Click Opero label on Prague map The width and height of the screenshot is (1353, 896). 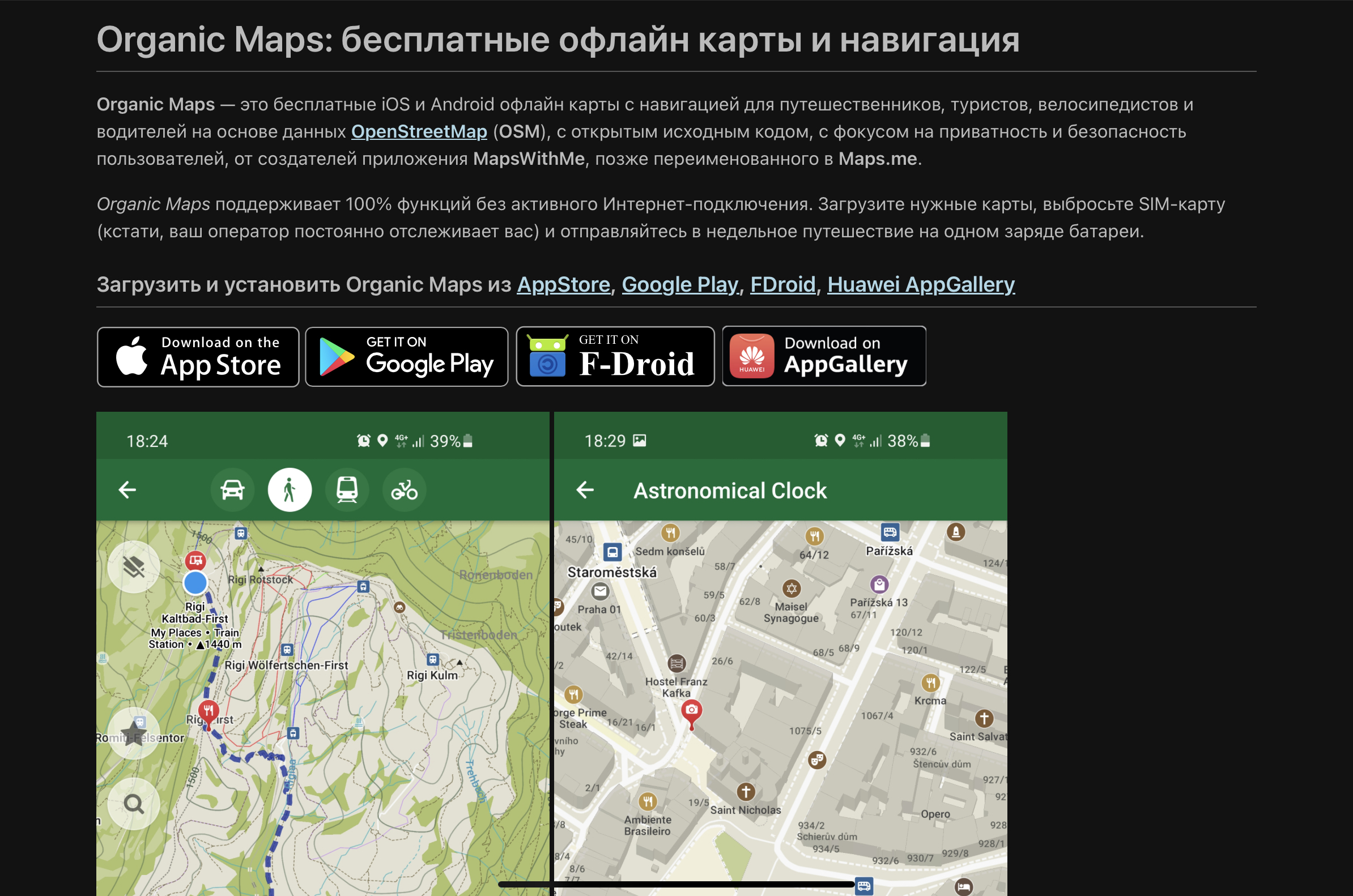tap(935, 814)
